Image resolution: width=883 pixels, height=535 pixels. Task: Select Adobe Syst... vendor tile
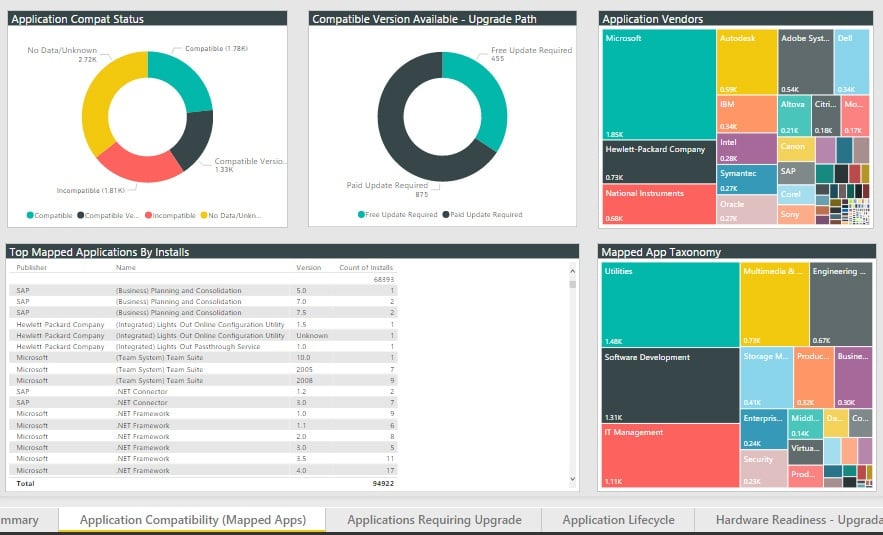pyautogui.click(x=805, y=62)
